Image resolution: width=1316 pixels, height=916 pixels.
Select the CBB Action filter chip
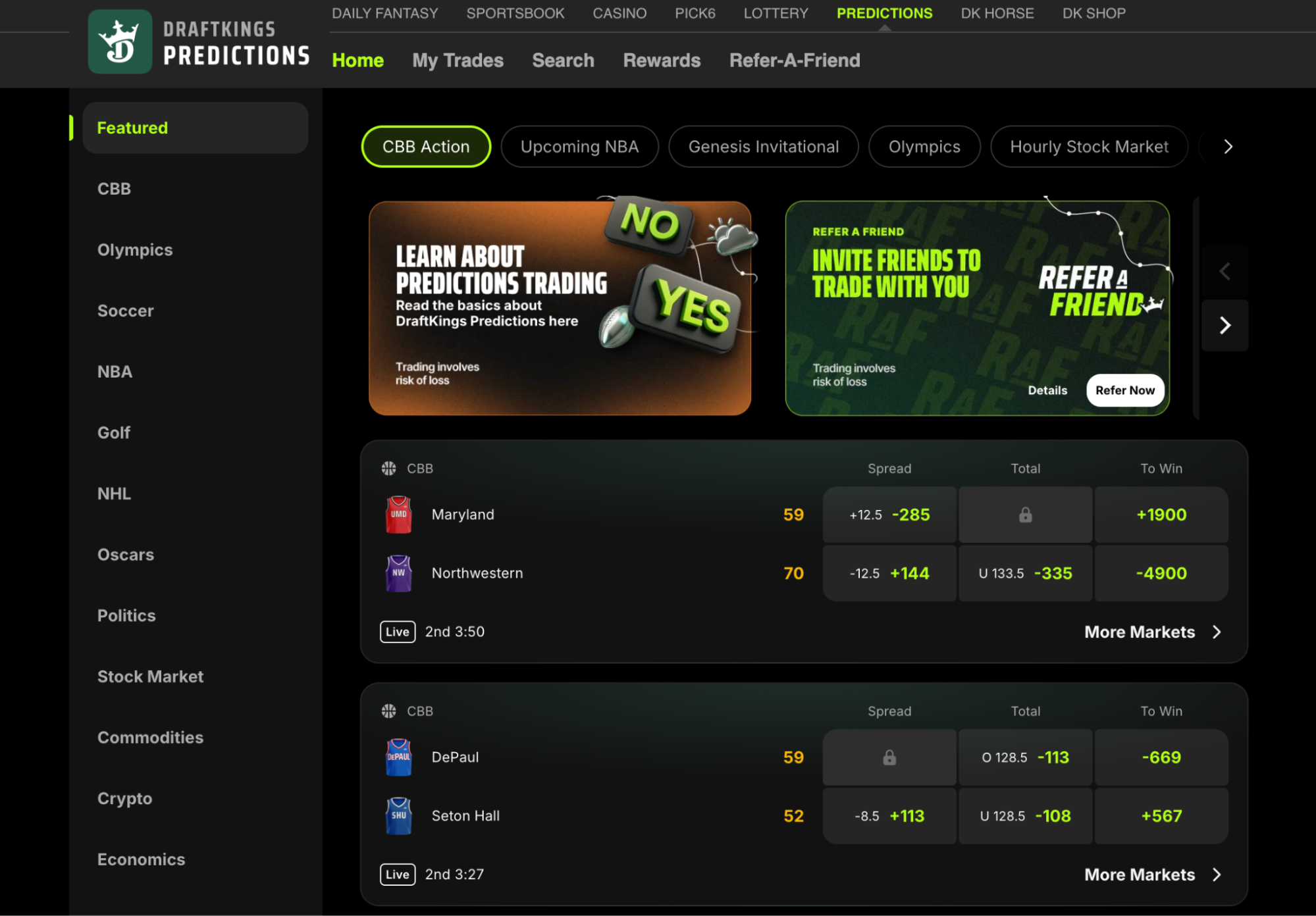click(x=426, y=147)
